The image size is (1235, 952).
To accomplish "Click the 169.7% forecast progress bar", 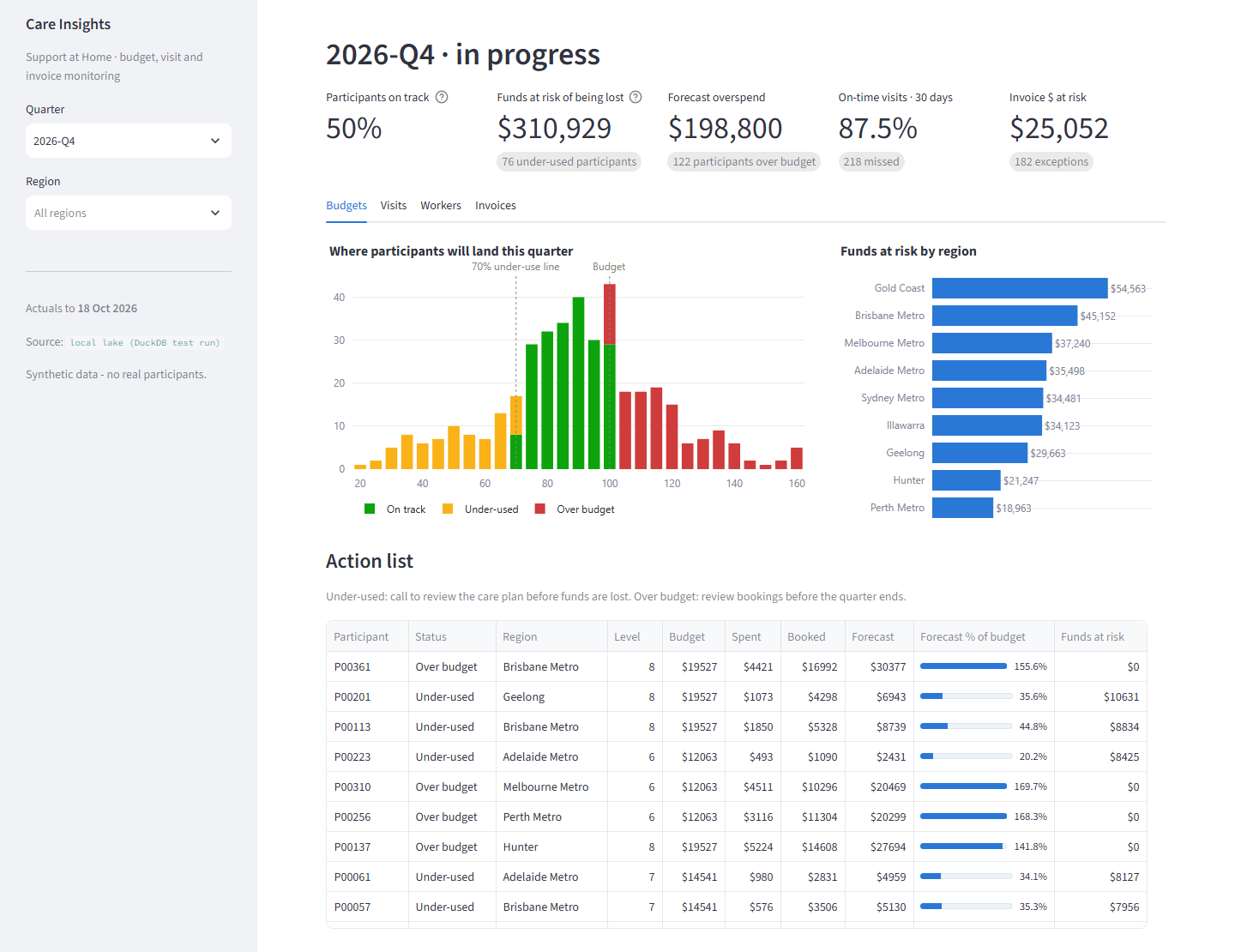I will (x=964, y=786).
